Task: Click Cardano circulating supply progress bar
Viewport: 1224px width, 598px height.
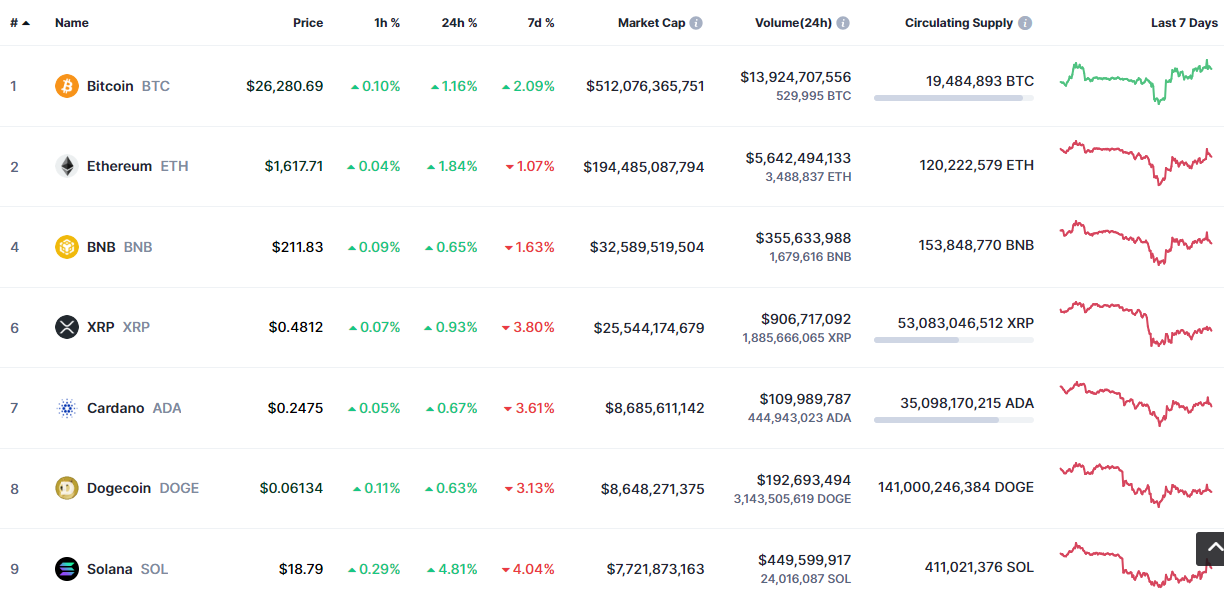Action: pyautogui.click(x=954, y=420)
